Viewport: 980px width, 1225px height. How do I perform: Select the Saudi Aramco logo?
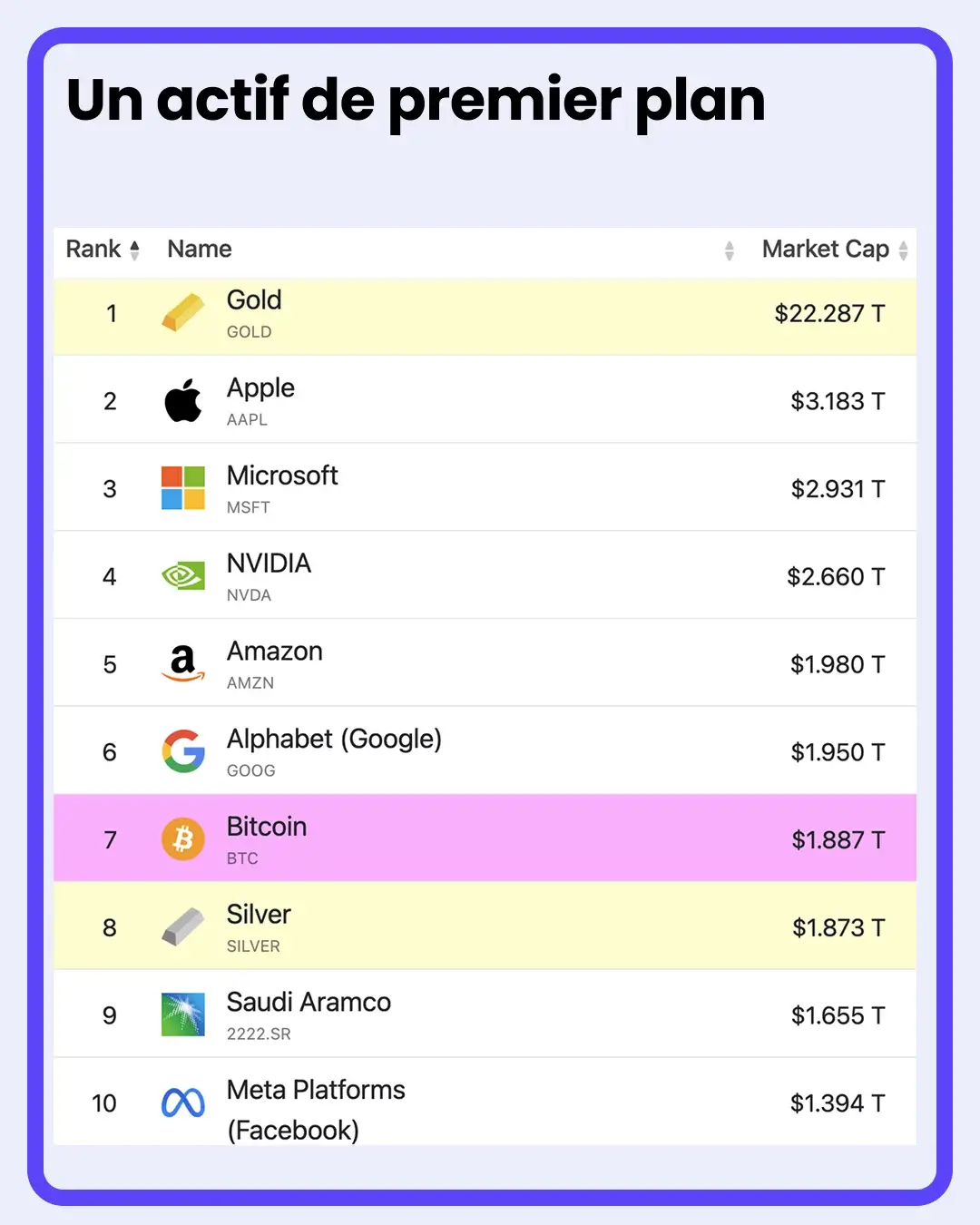tap(183, 1014)
